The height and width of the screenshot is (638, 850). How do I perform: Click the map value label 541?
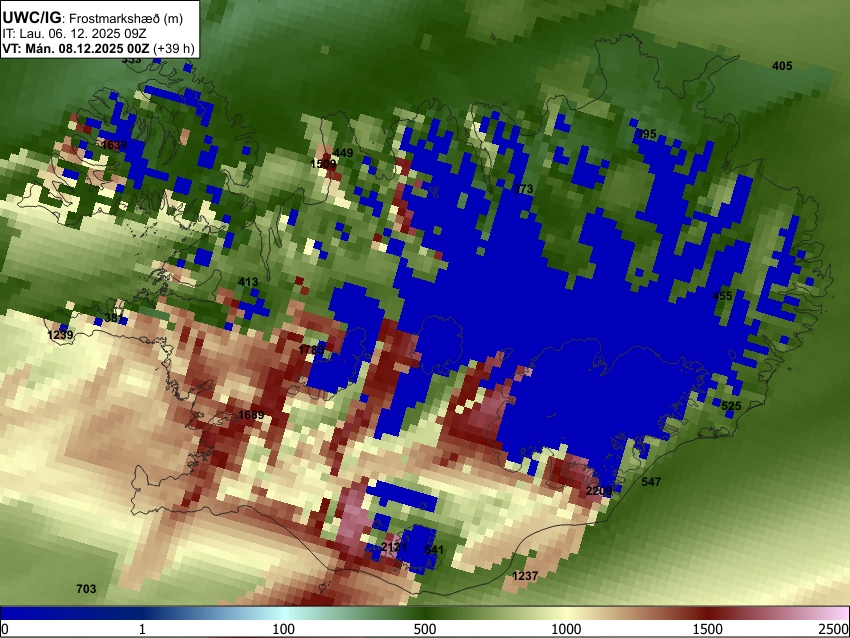click(x=434, y=550)
